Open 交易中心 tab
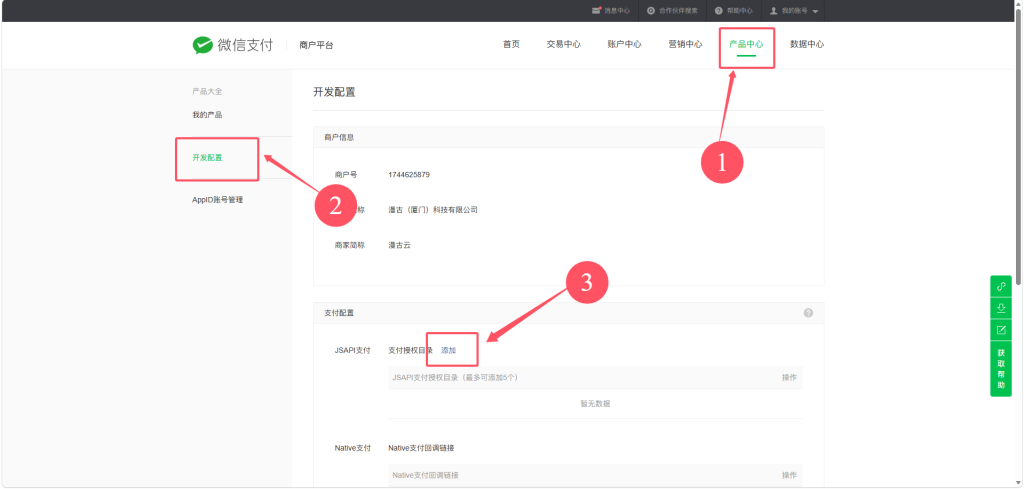 point(564,44)
